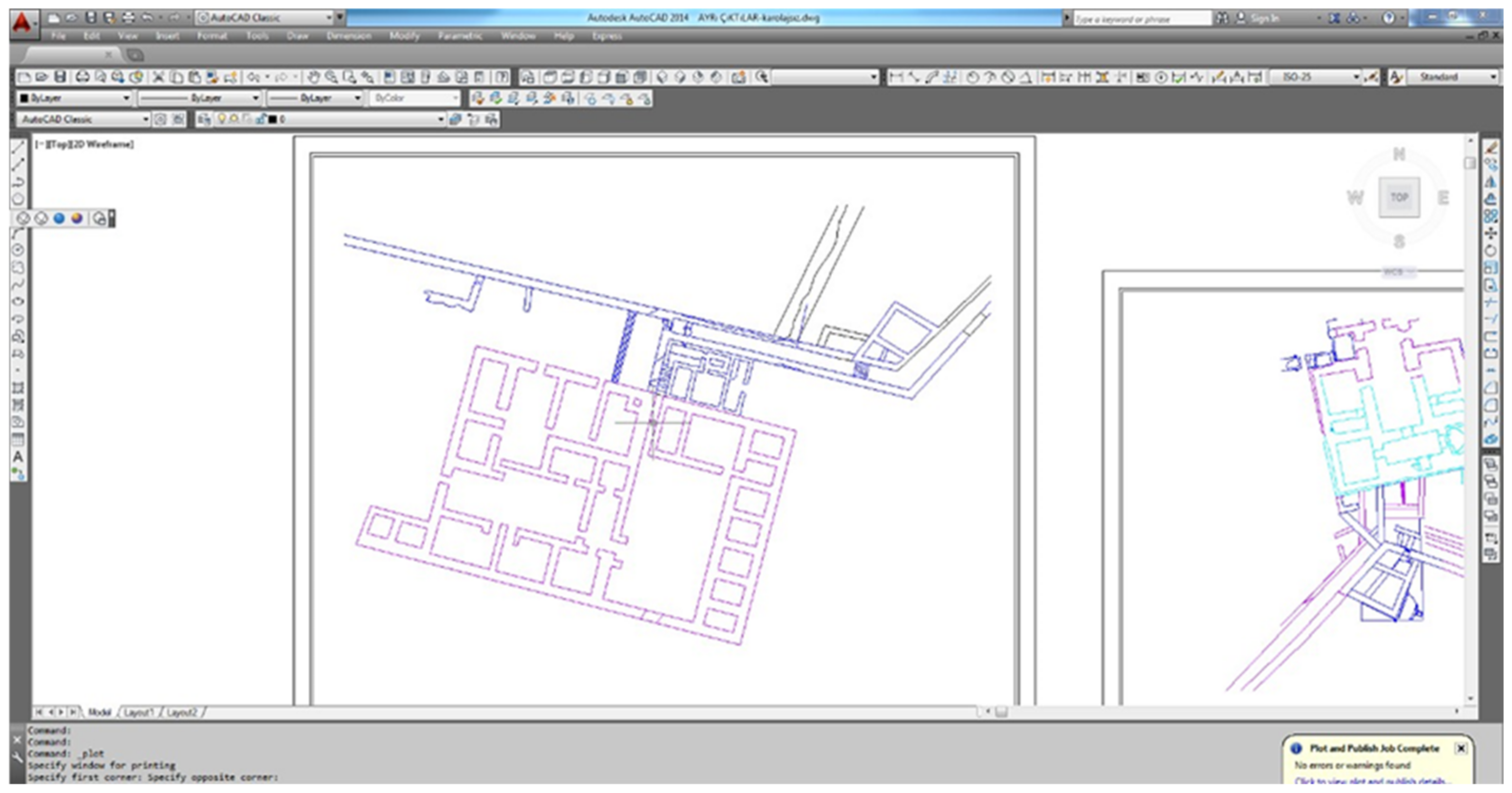Toggle layer 0 freeze sun icon
This screenshot has height=793, width=1512.
point(234,119)
